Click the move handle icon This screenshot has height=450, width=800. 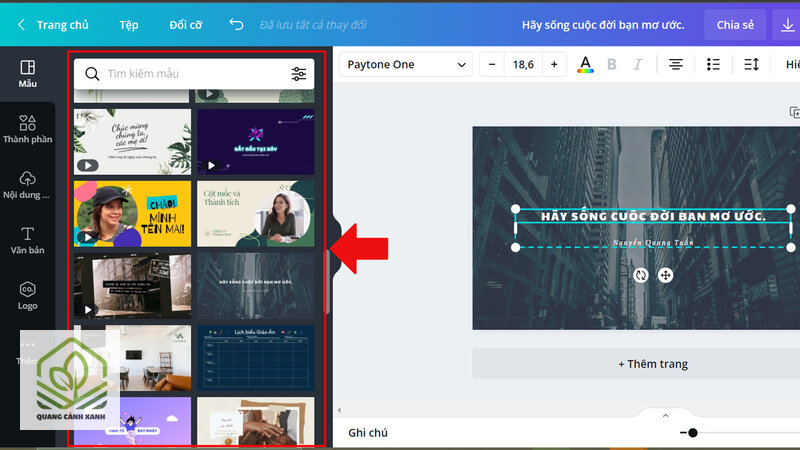coord(665,276)
